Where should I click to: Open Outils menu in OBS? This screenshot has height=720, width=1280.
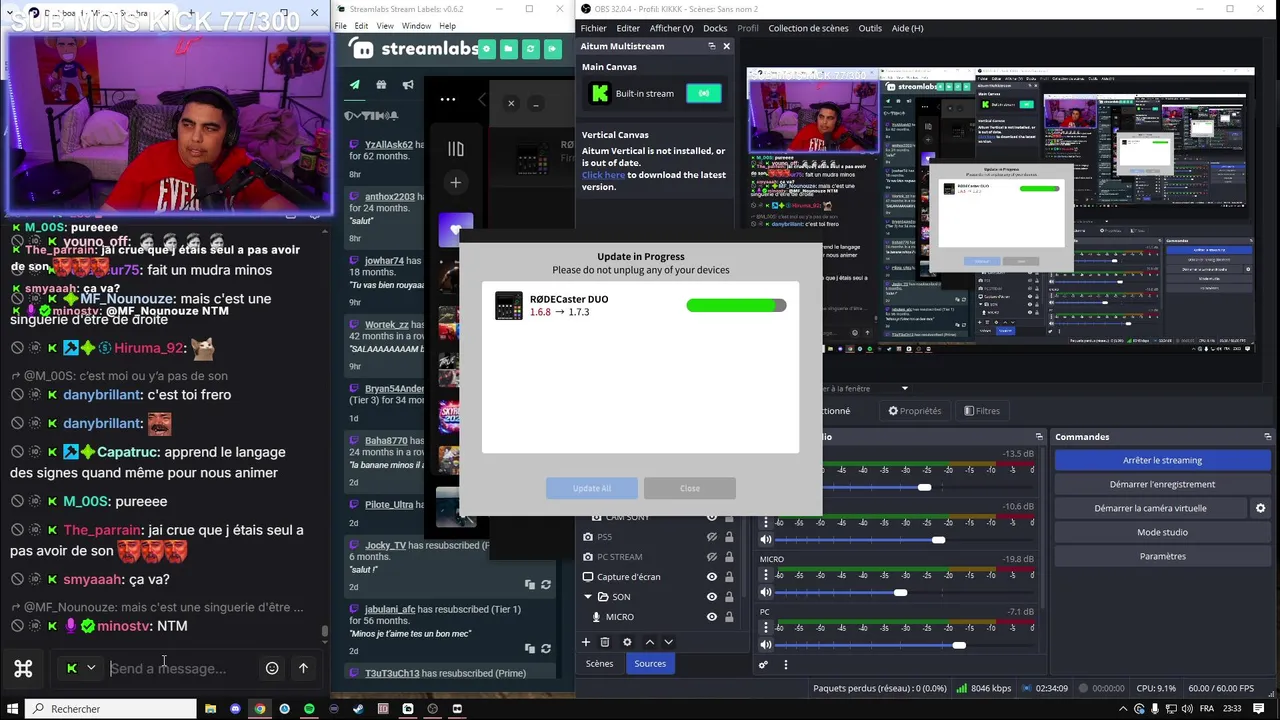(x=870, y=28)
